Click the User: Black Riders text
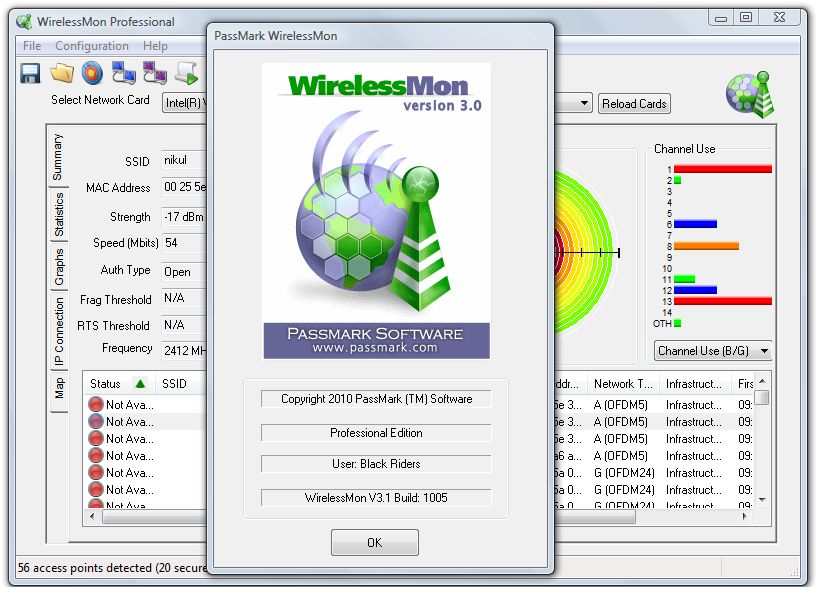The image size is (818, 589). pos(376,464)
